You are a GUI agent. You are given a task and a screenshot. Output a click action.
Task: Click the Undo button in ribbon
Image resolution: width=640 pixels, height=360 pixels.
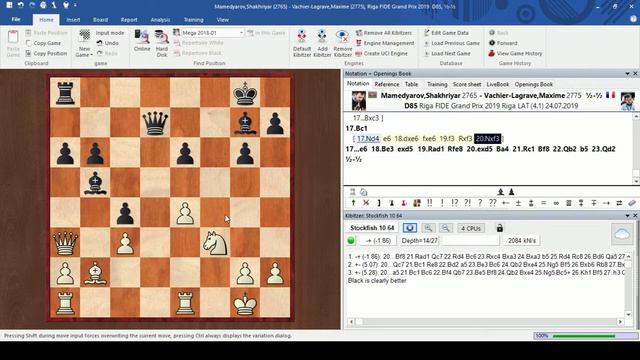(108, 43)
